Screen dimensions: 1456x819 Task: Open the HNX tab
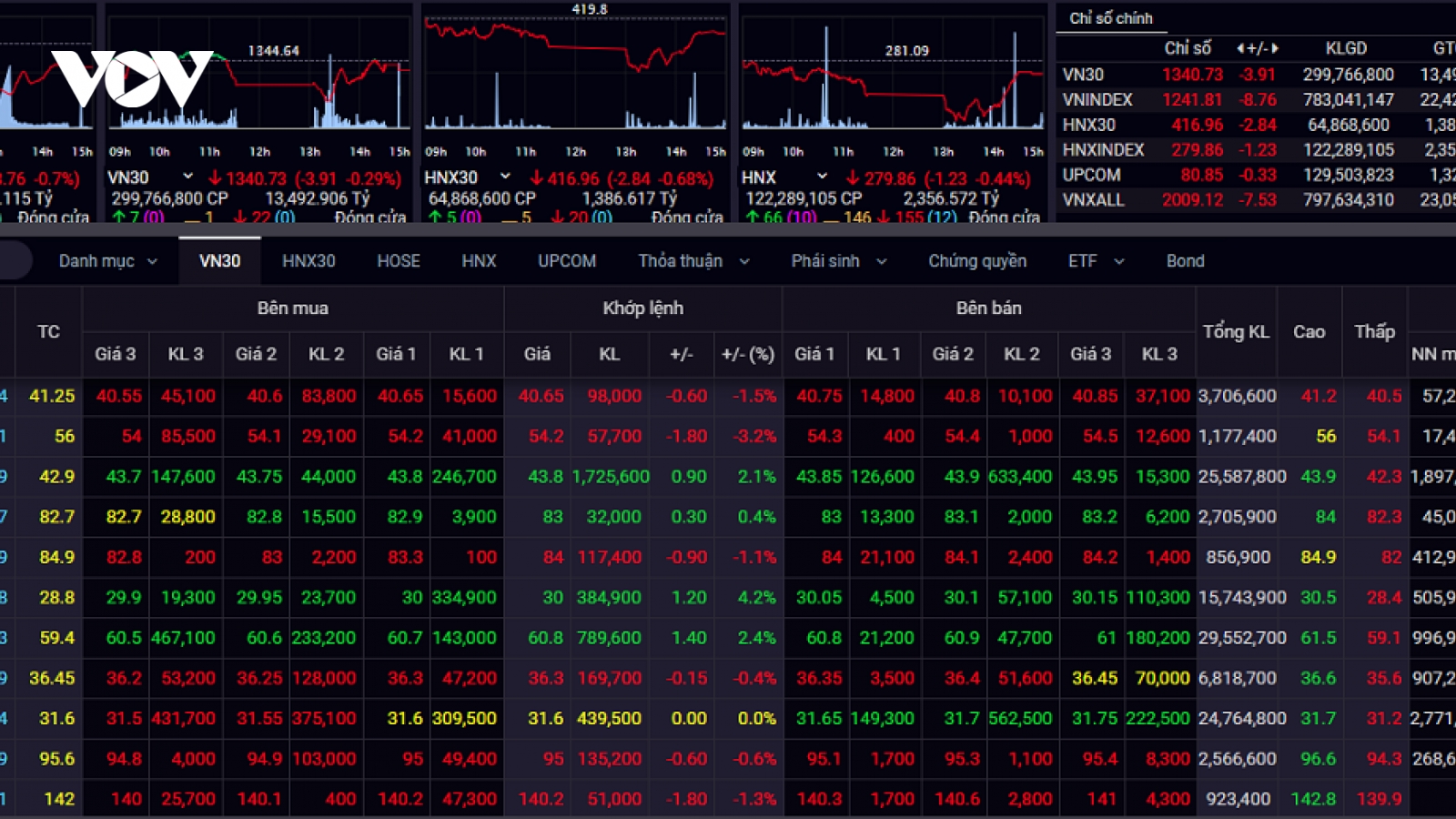click(479, 261)
